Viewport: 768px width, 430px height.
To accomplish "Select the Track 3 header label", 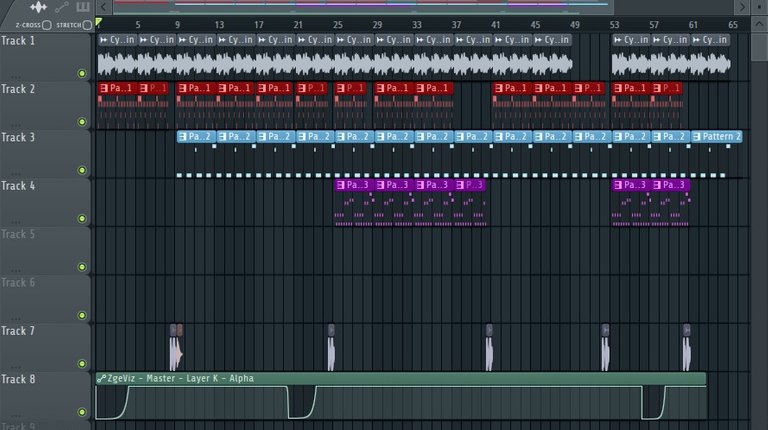I will pos(18,138).
